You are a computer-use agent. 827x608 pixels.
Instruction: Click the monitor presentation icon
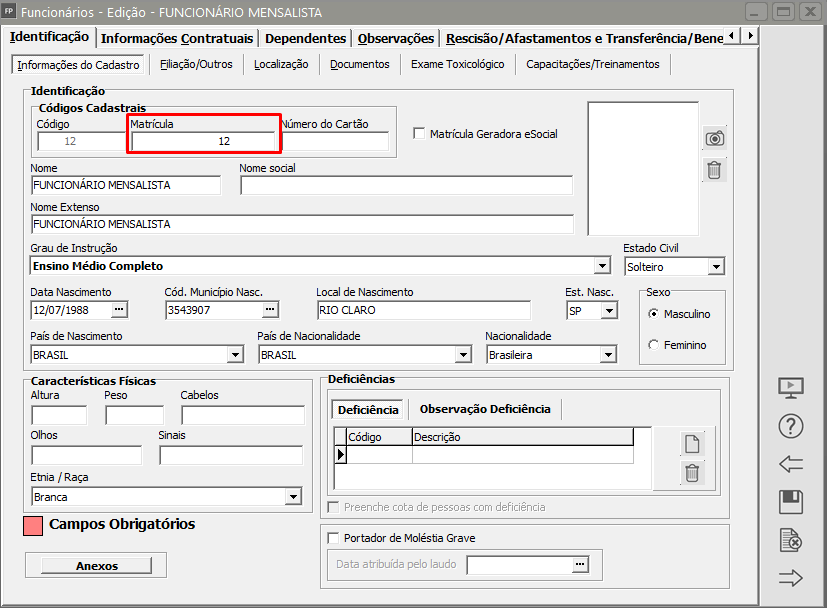coord(791,388)
